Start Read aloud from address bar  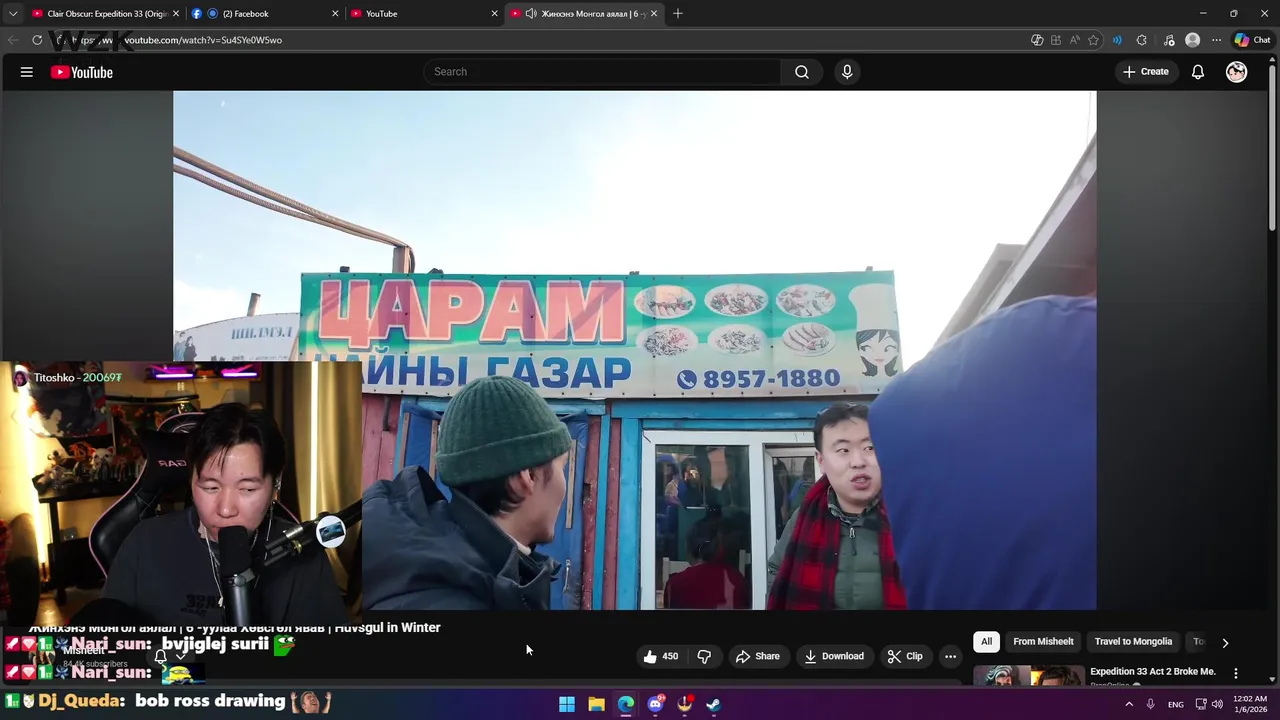point(1075,40)
